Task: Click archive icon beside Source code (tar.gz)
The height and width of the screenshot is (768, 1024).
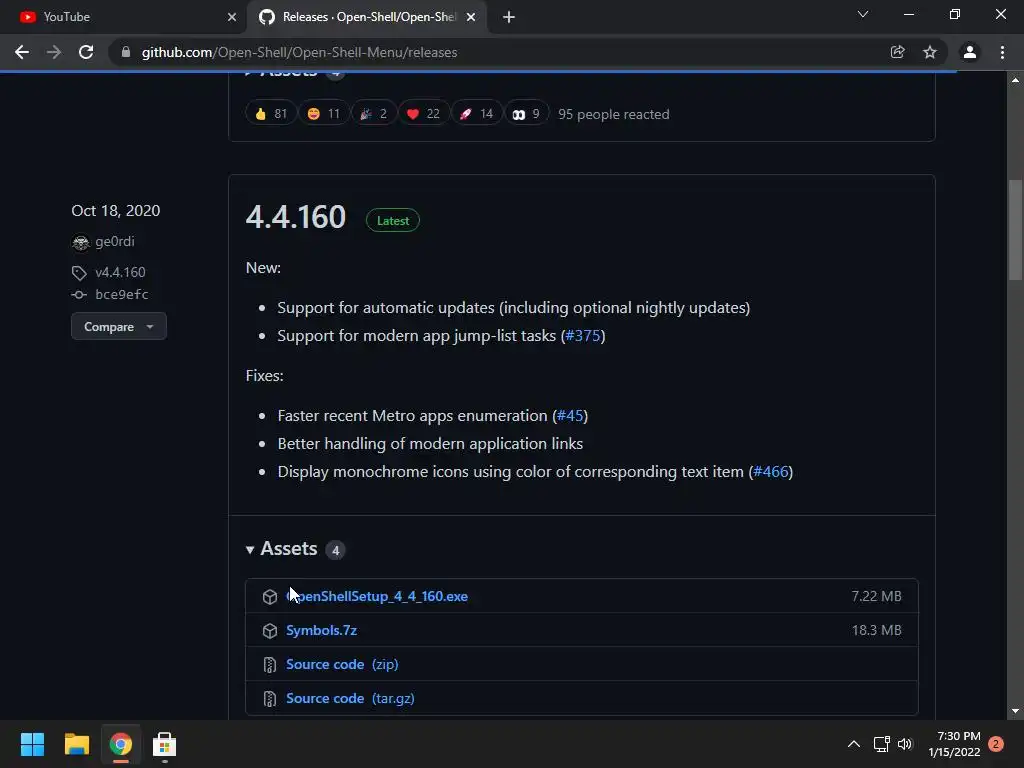Action: coord(270,699)
